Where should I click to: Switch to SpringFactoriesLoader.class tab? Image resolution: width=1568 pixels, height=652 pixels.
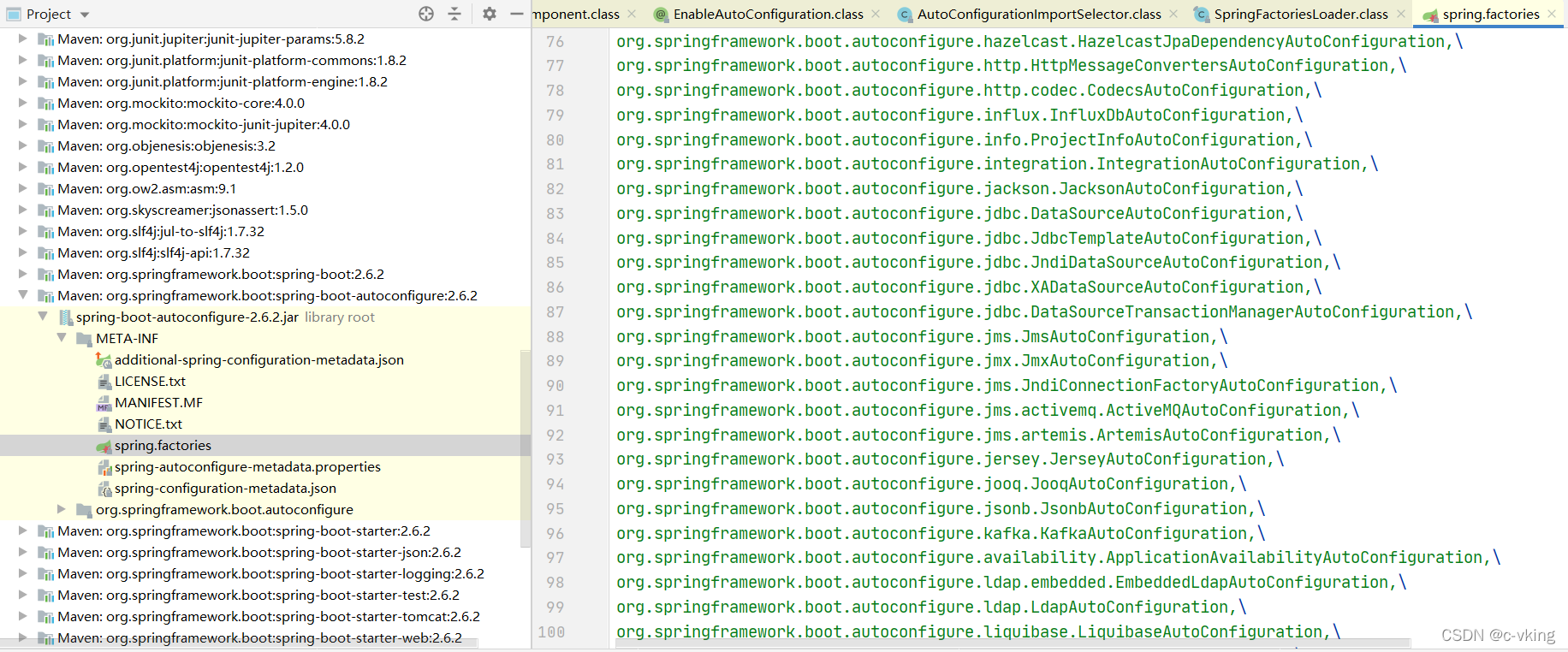click(1300, 14)
